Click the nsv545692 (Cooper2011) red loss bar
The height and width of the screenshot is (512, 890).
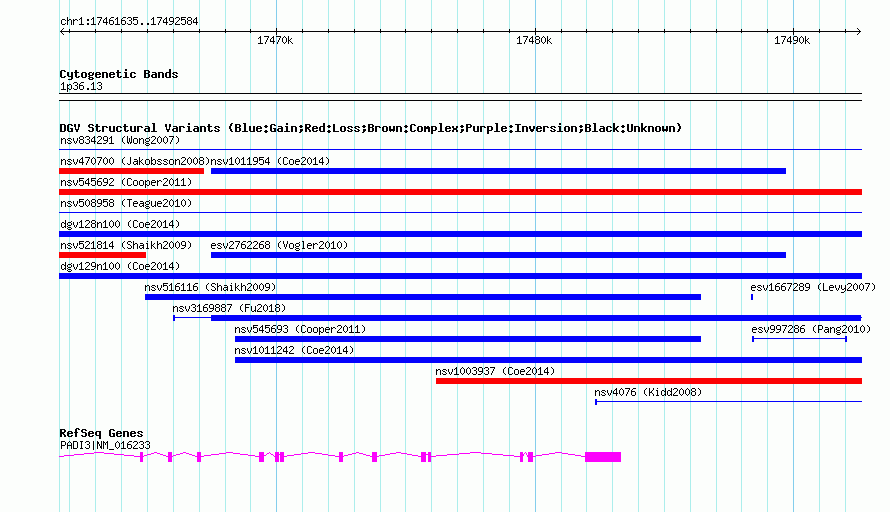tap(460, 192)
